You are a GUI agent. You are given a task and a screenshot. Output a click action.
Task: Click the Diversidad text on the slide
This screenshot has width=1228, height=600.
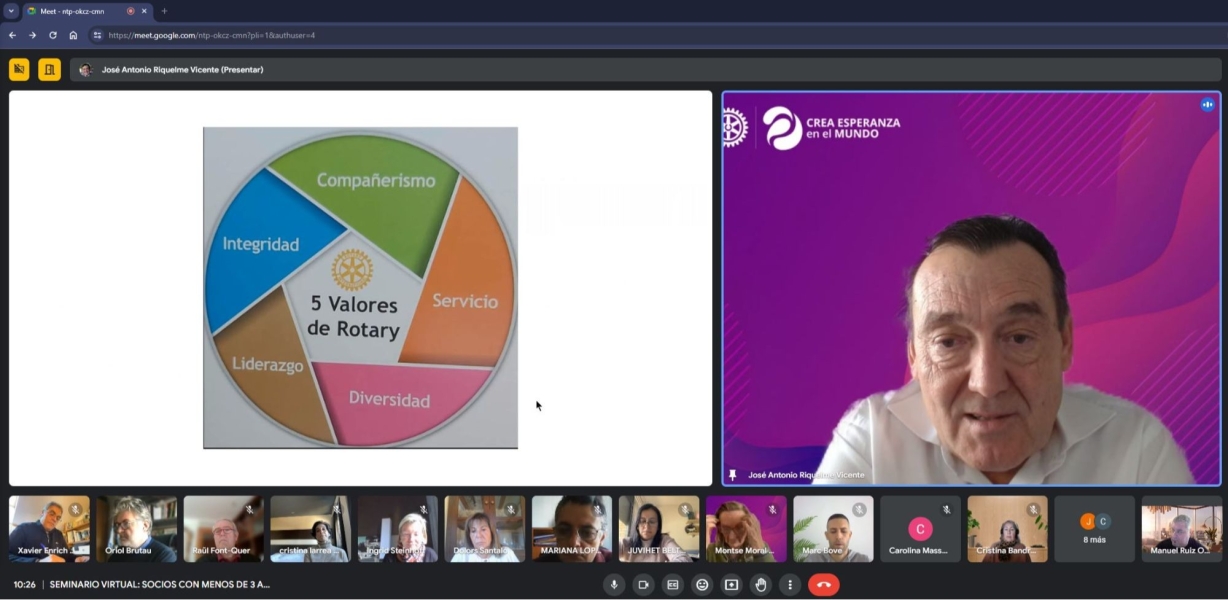[389, 400]
